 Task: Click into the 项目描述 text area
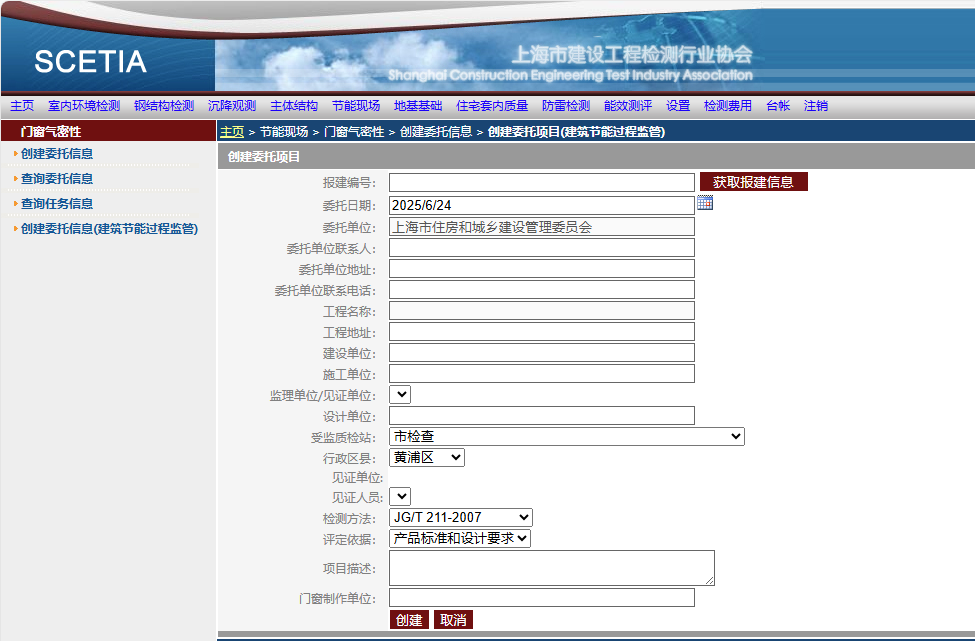[x=551, y=567]
